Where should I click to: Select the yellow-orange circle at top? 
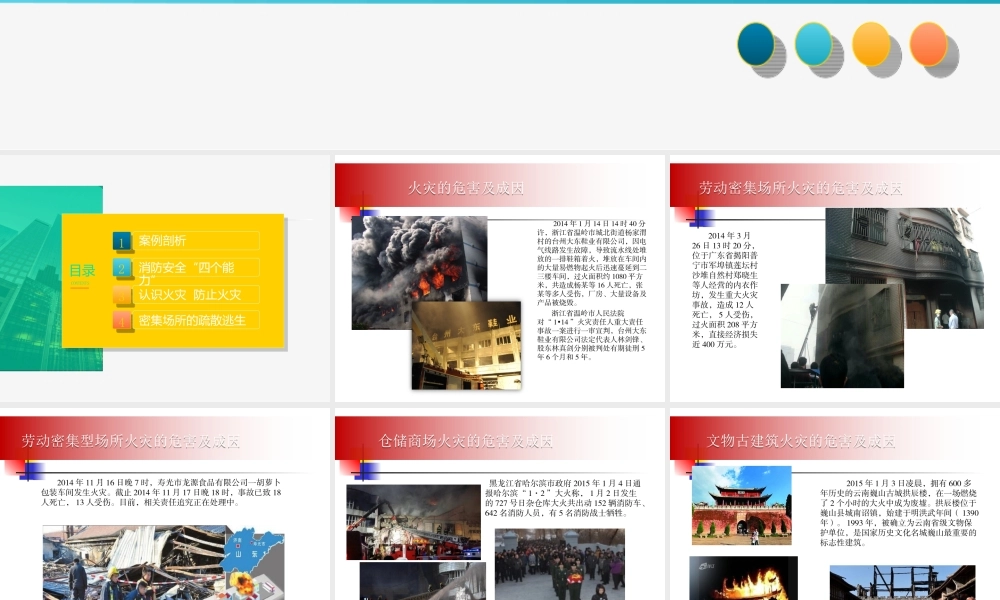[x=871, y=44]
